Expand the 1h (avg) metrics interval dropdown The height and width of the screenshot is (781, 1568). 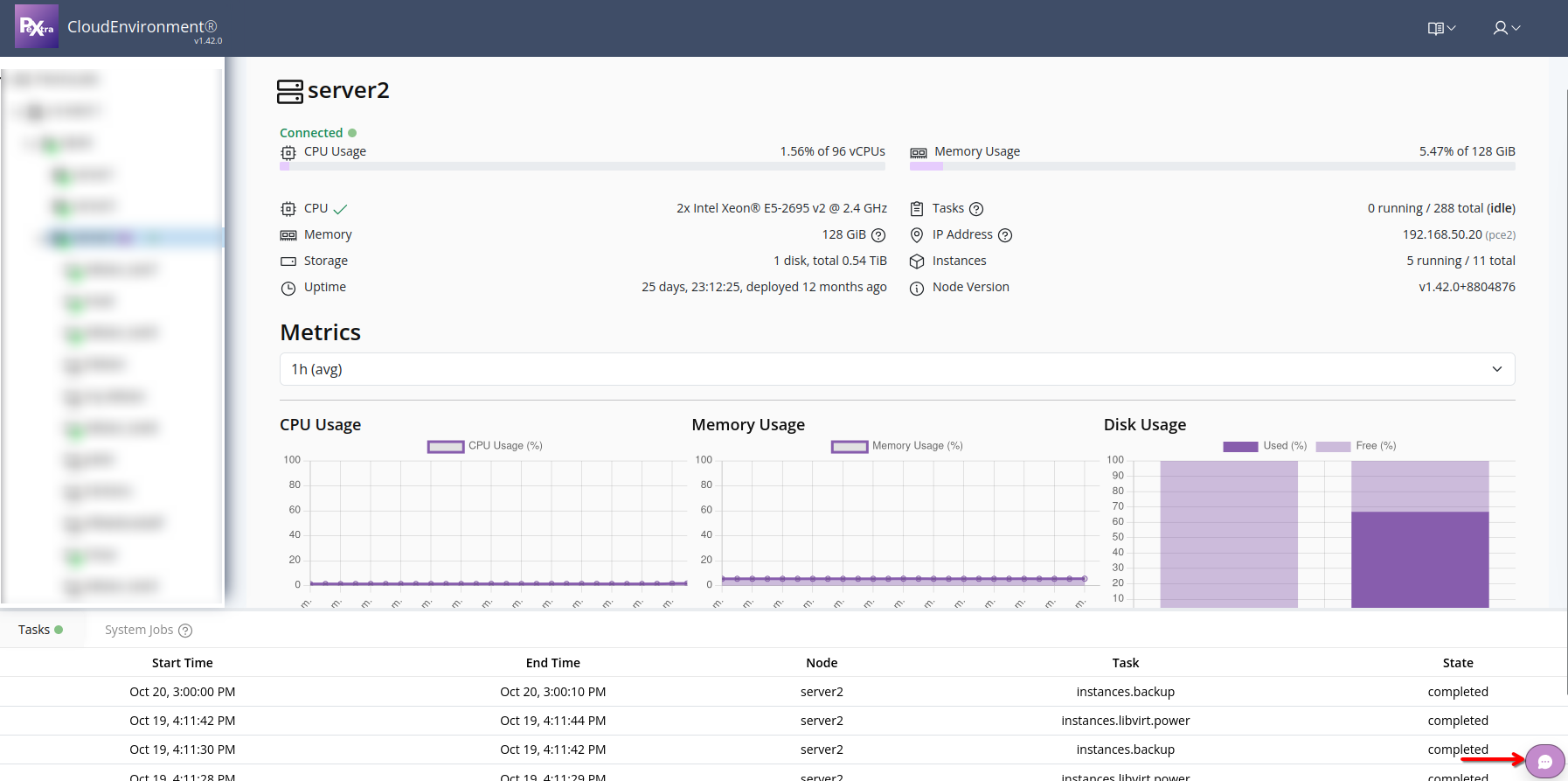897,369
